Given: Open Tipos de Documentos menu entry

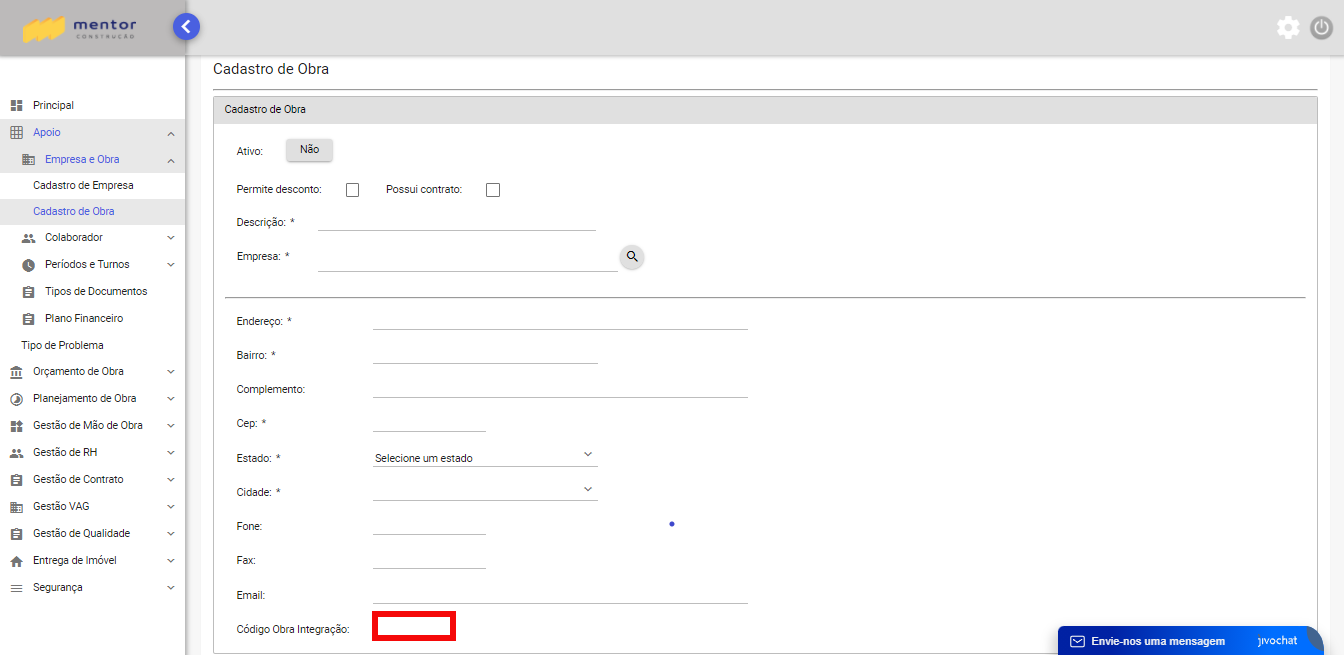Looking at the screenshot, I should pos(96,291).
